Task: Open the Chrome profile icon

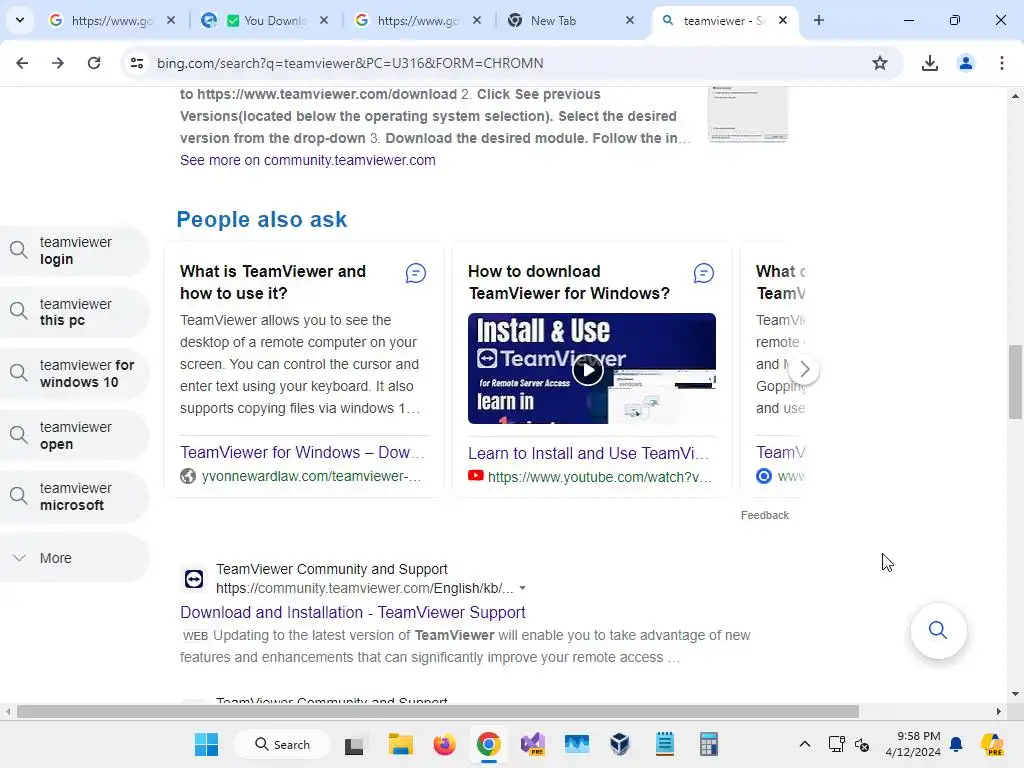Action: [966, 63]
